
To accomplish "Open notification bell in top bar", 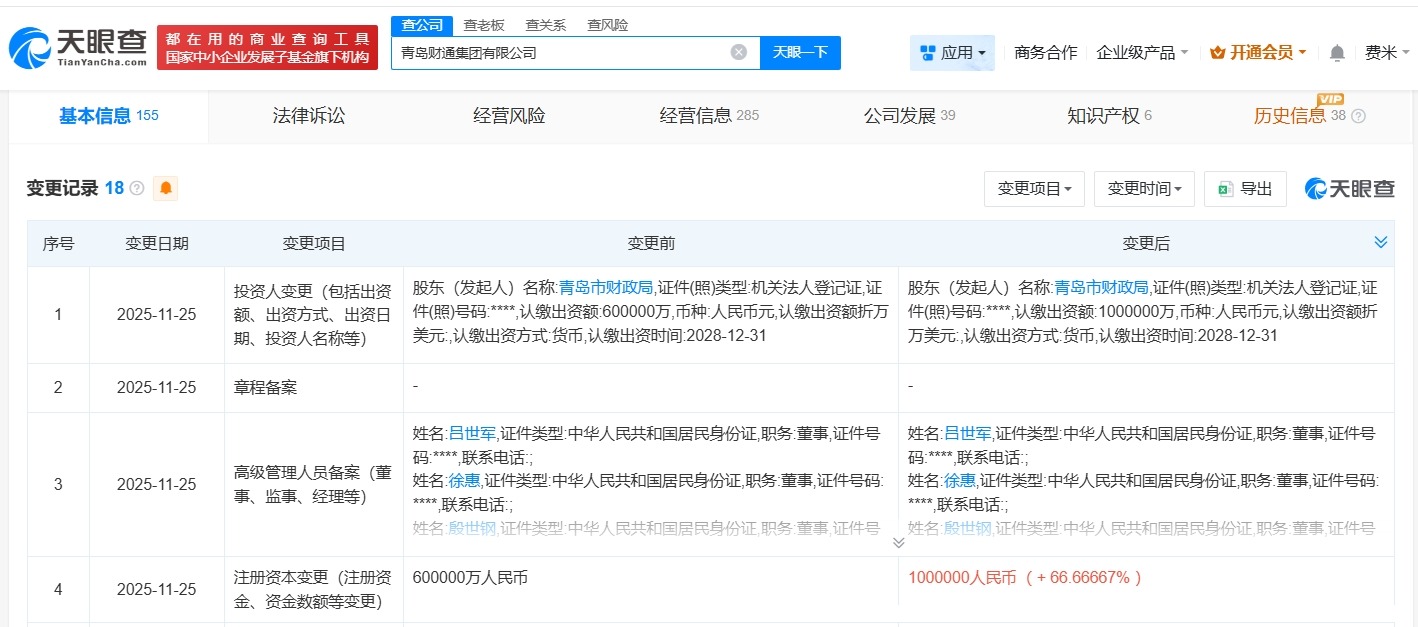I will click(x=1337, y=53).
